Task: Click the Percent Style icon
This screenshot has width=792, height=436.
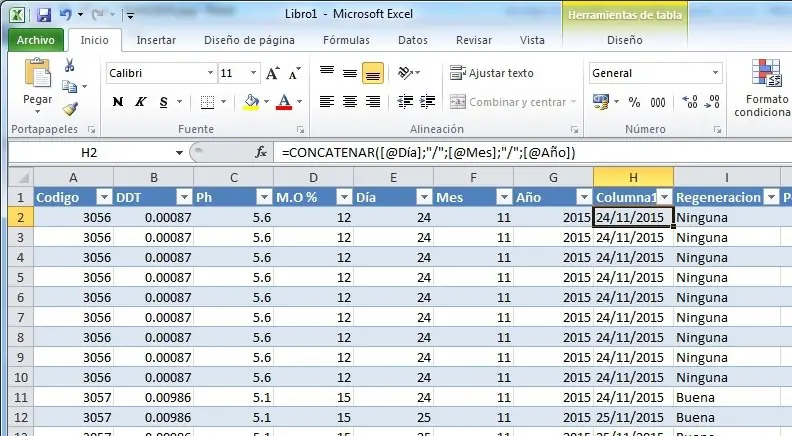Action: tap(634, 102)
